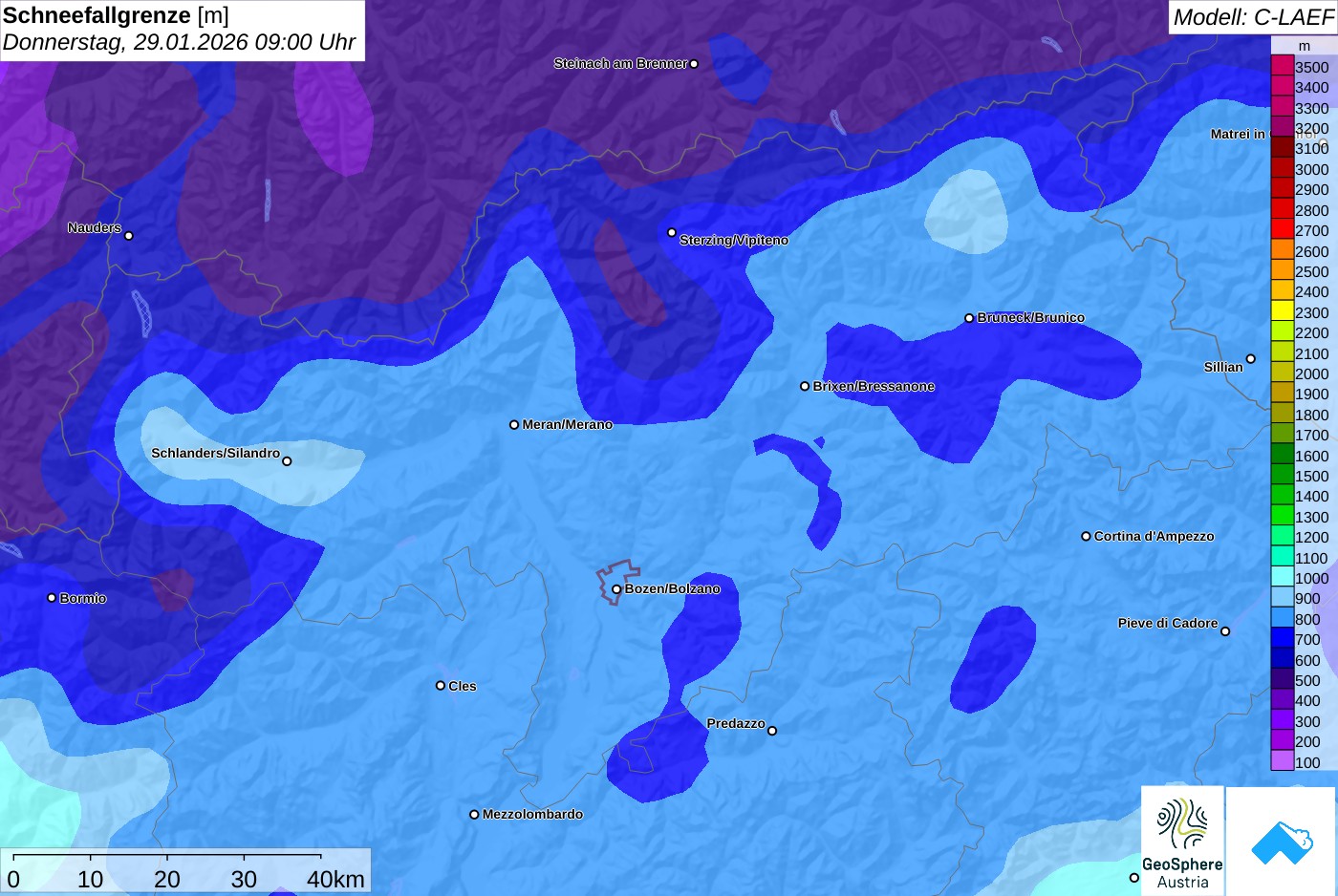The image size is (1338, 896).
Task: Click the Meran/Merano location marker
Action: pos(514,425)
